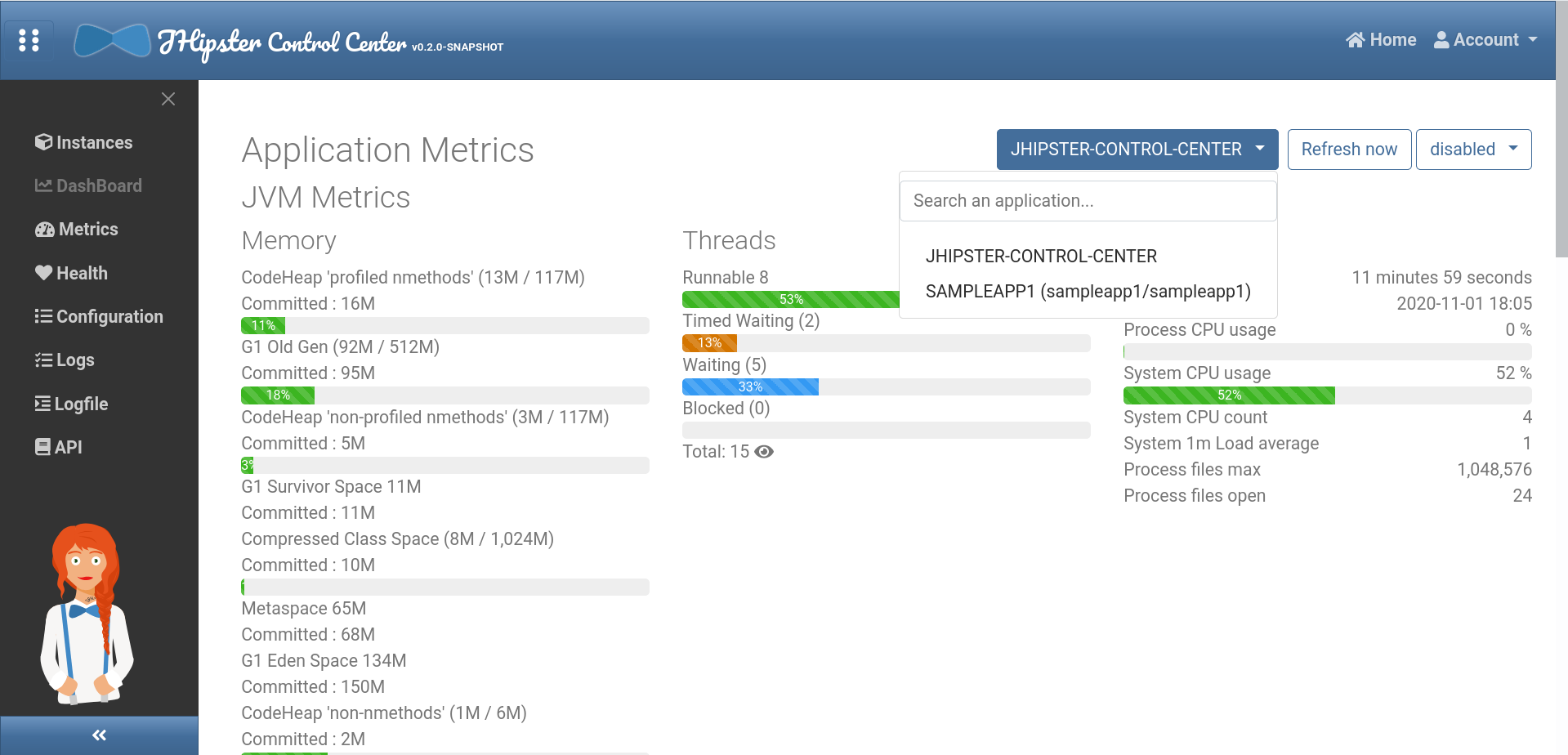Open JHIPSTER-CONTROL-CENTER application dropdown
Screen dimensions: 1568x755
point(1137,150)
